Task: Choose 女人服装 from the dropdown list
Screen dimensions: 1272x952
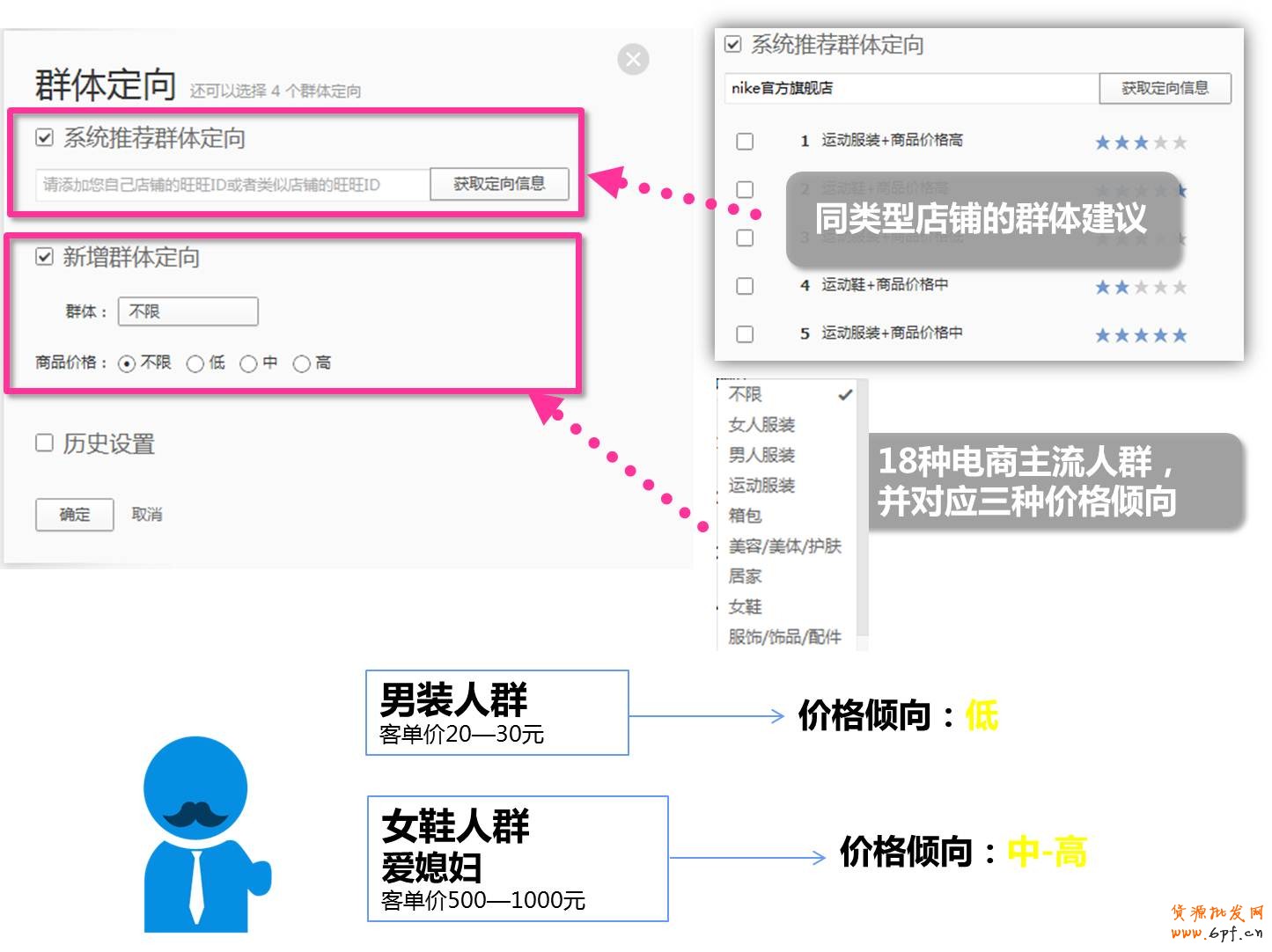Action: [x=761, y=425]
